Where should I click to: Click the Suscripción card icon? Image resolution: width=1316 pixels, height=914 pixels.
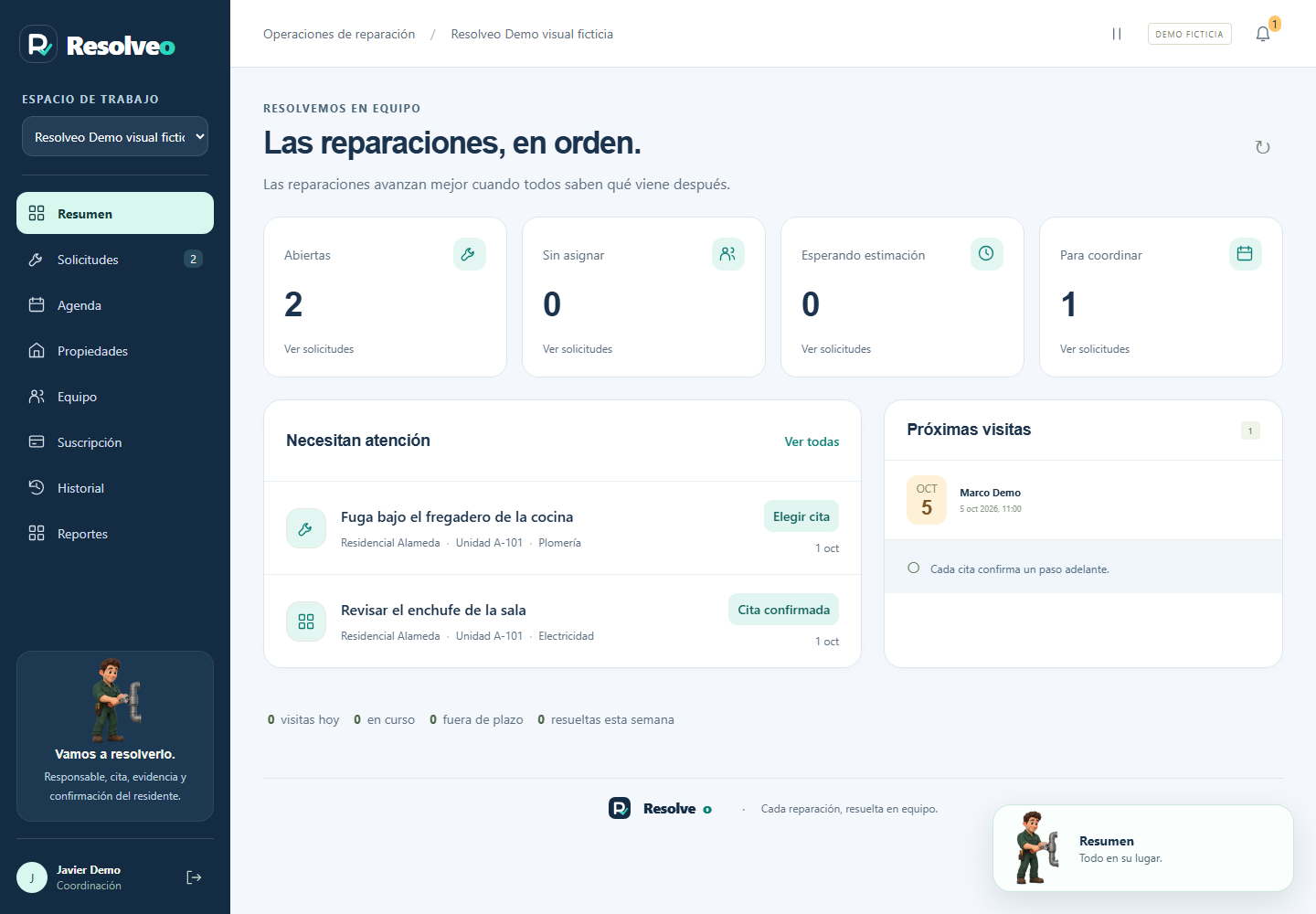[37, 441]
